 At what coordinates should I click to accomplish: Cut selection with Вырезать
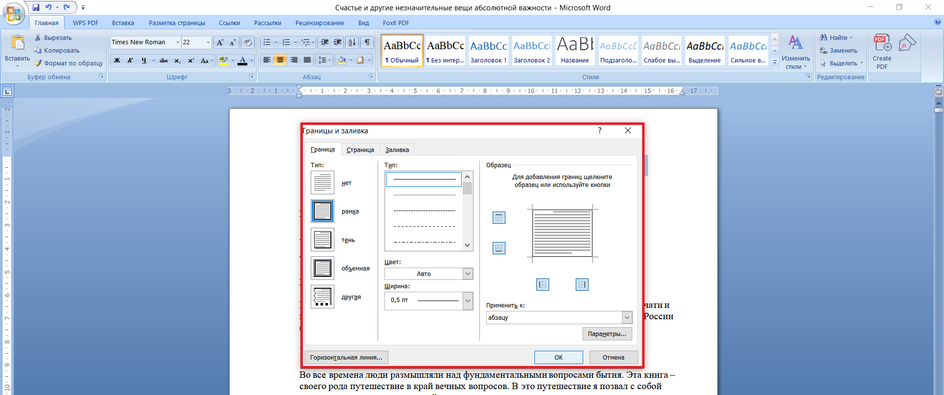[53, 37]
